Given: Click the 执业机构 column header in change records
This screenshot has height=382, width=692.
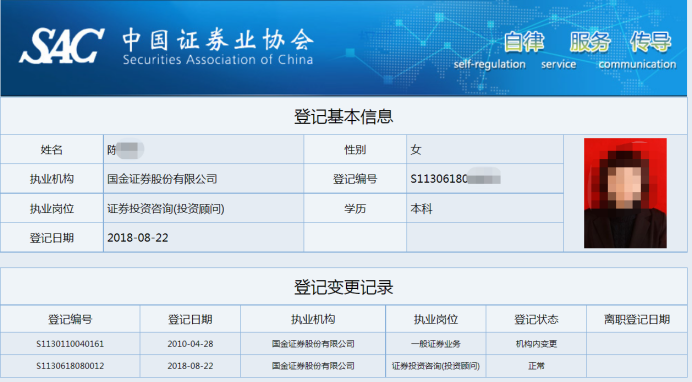Looking at the screenshot, I should pyautogui.click(x=313, y=319).
